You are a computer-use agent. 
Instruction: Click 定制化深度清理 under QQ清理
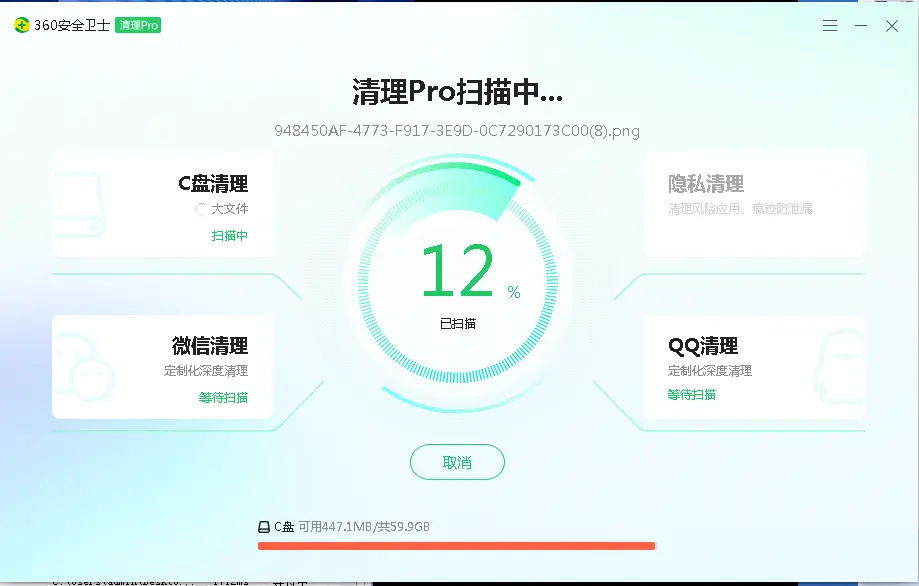(710, 370)
